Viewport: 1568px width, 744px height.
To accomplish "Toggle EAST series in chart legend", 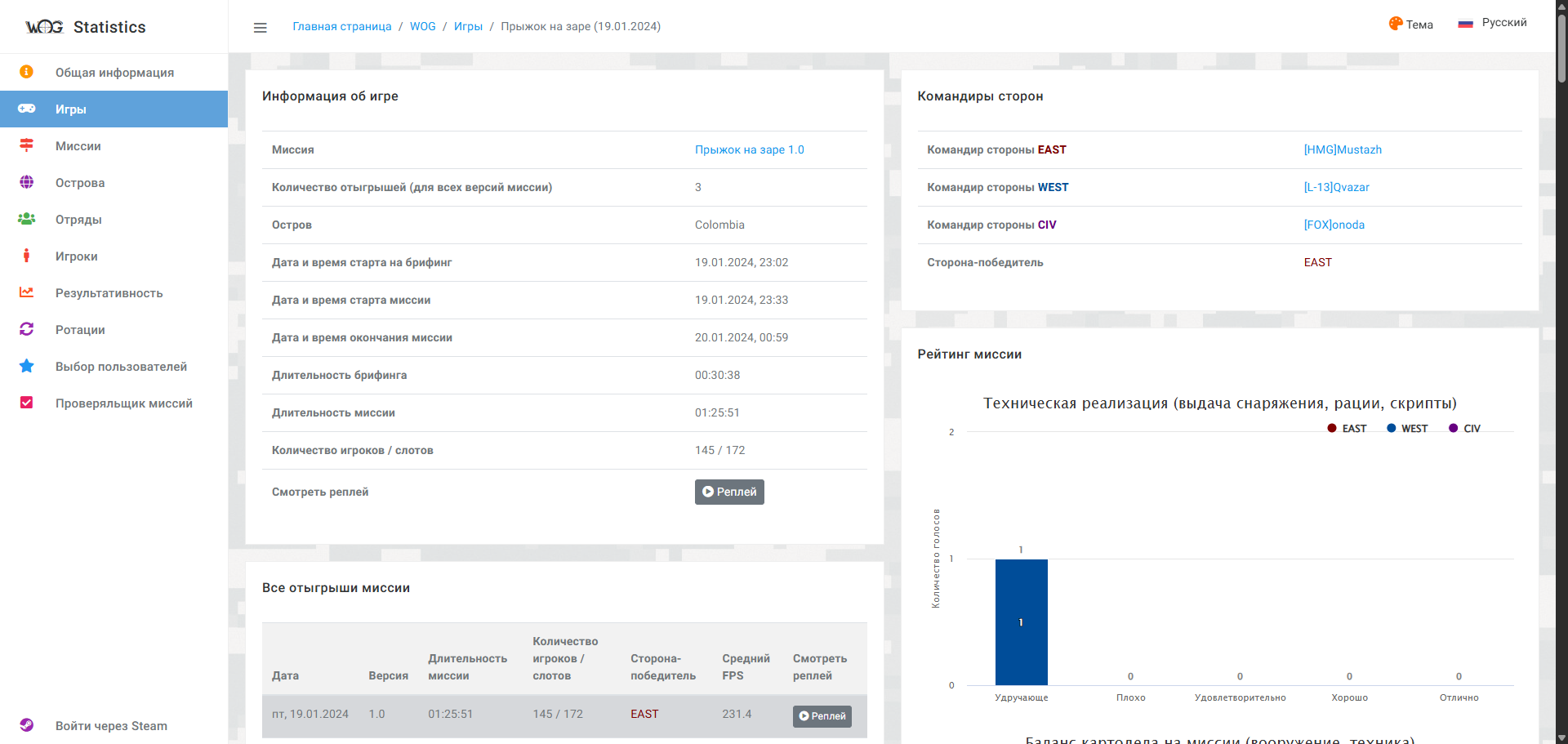I will tap(1347, 429).
